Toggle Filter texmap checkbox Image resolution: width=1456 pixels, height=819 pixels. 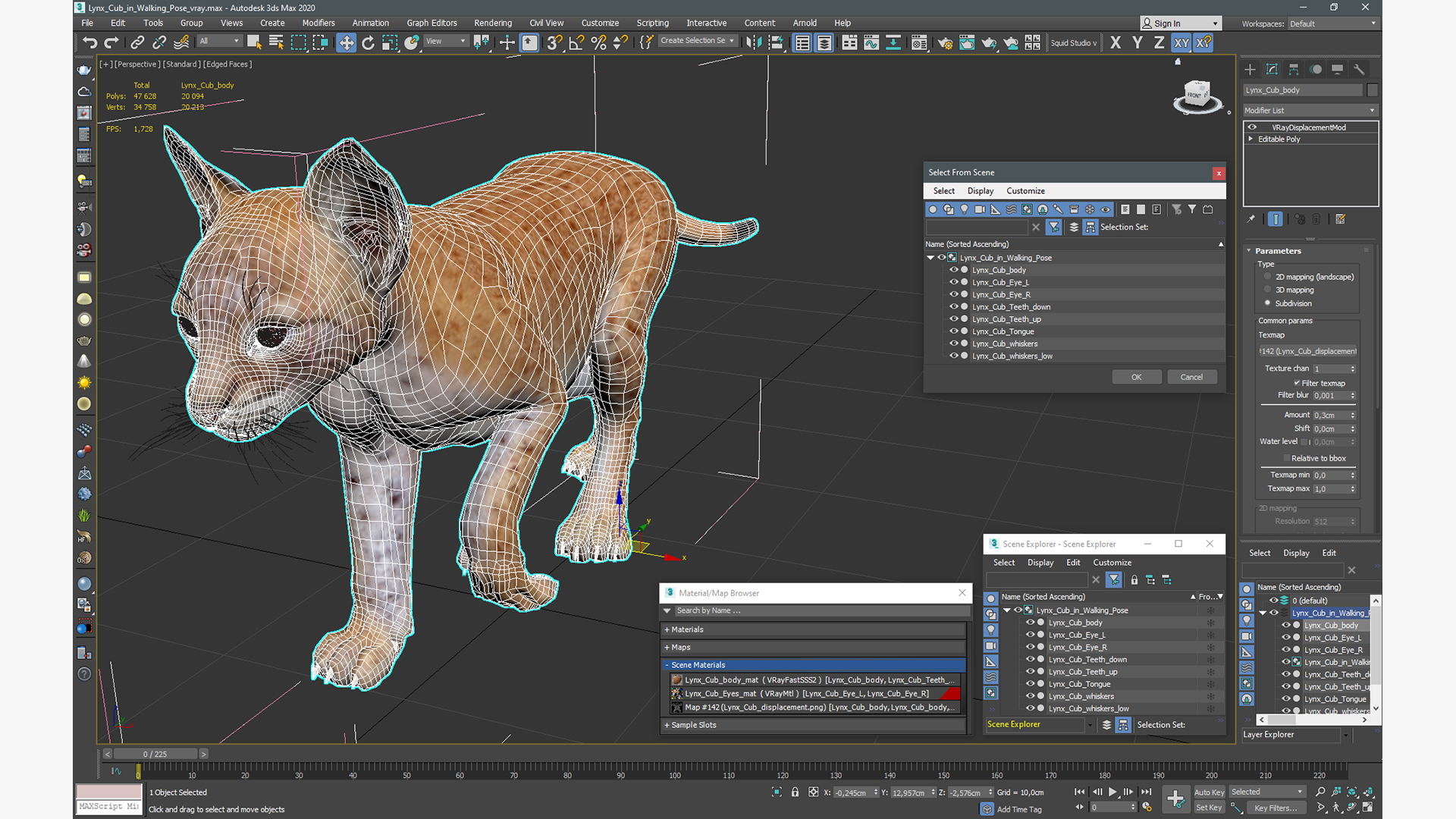(x=1297, y=383)
